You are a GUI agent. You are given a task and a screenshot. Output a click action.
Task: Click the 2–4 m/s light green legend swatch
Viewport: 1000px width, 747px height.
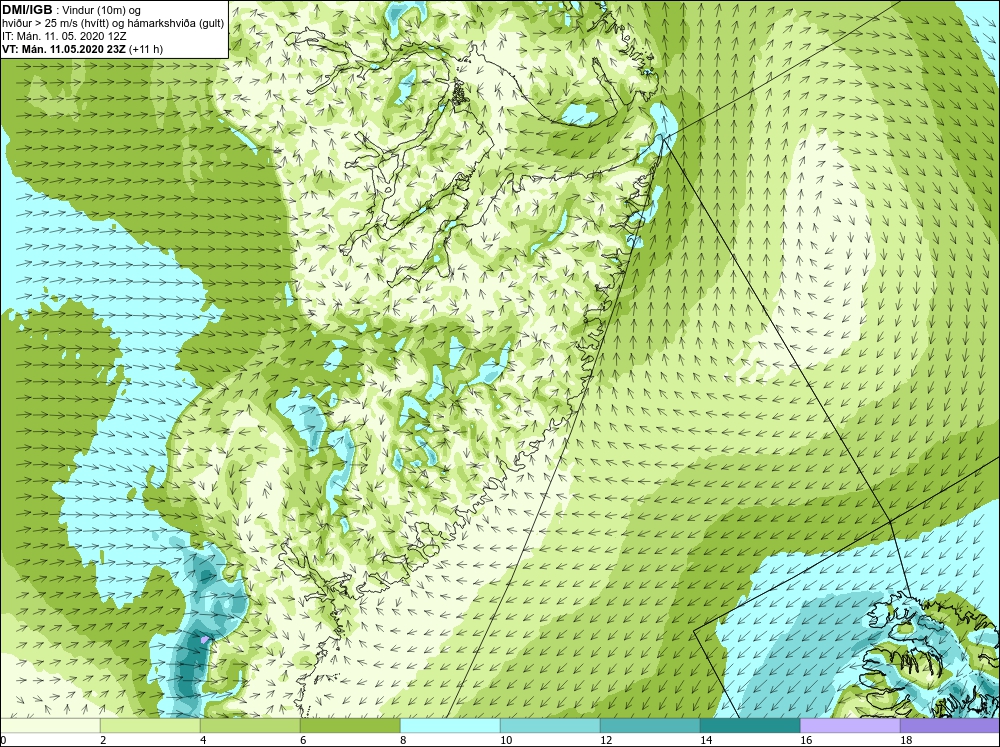(x=150, y=726)
